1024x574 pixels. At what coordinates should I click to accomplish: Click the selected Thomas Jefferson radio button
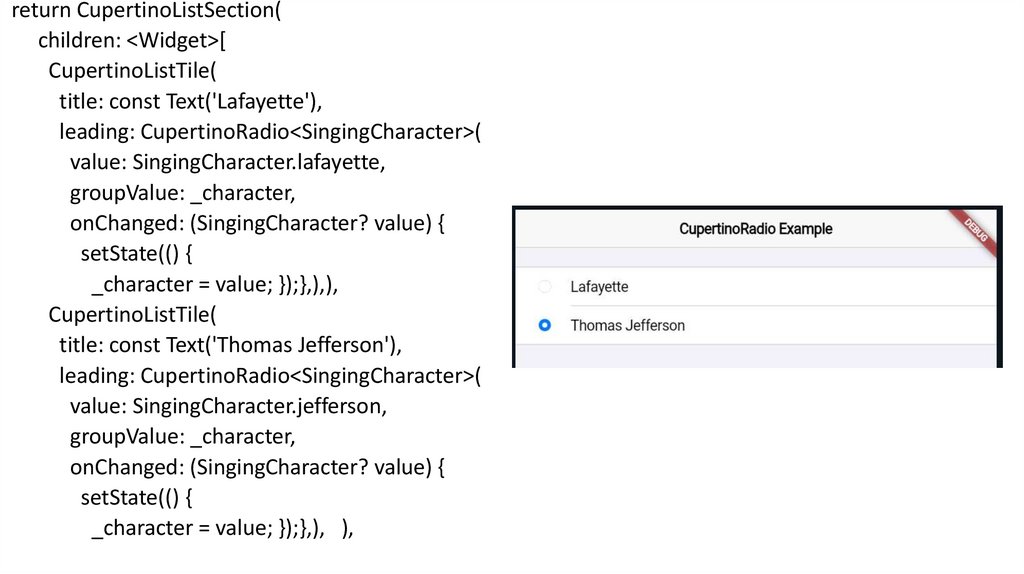click(544, 325)
